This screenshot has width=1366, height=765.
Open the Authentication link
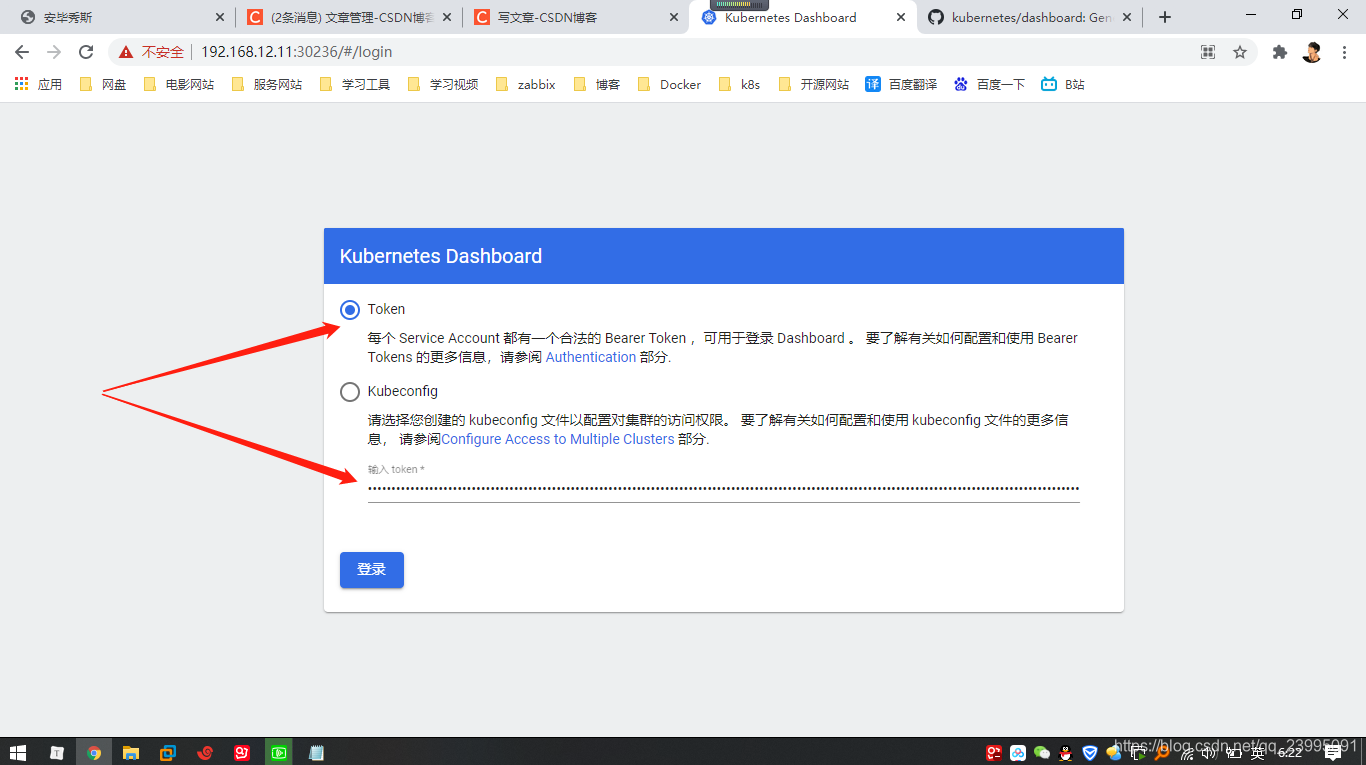[591, 357]
